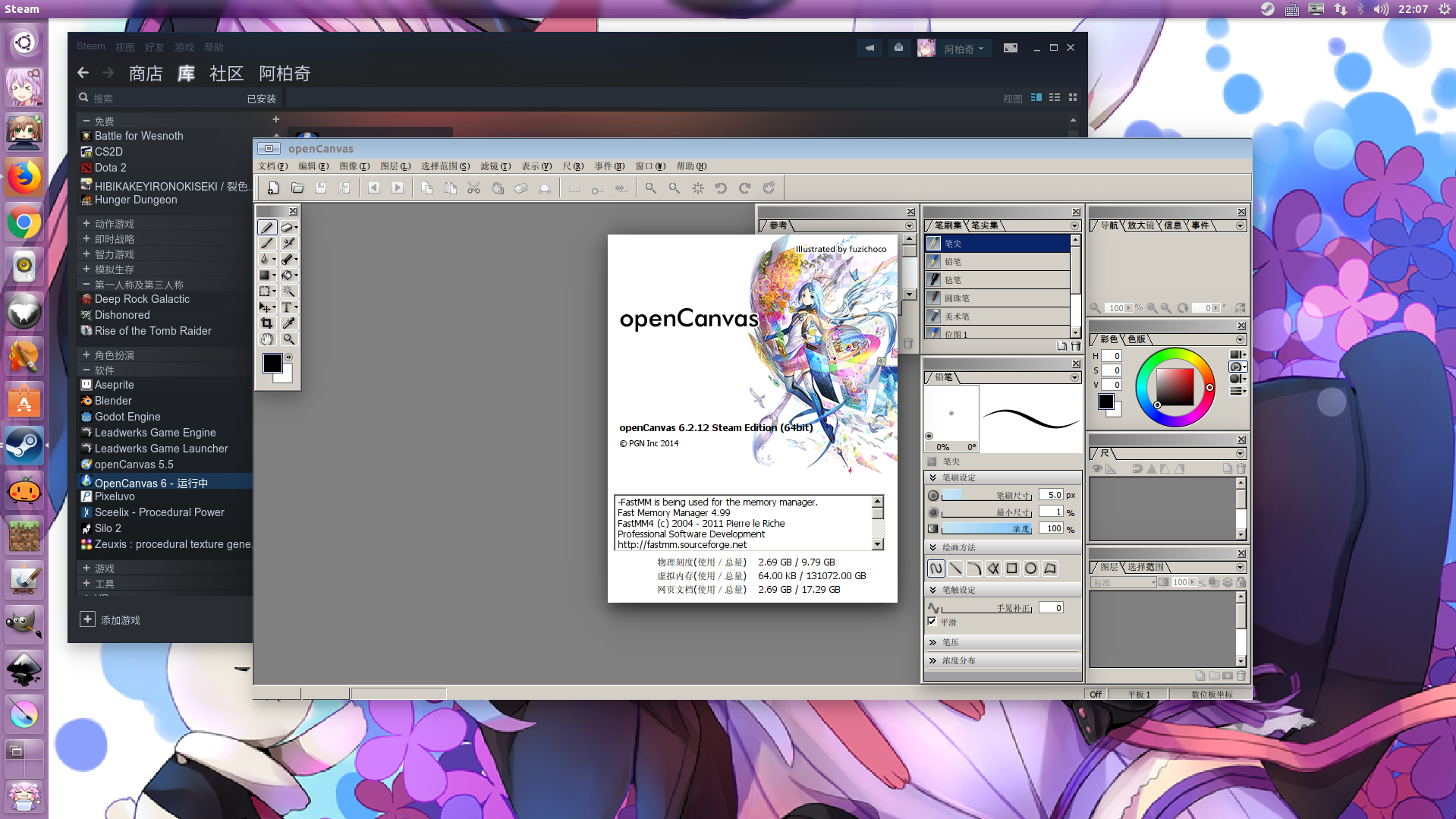The image size is (1456, 819).
Task: Select the Eyedropper tool
Action: point(288,323)
